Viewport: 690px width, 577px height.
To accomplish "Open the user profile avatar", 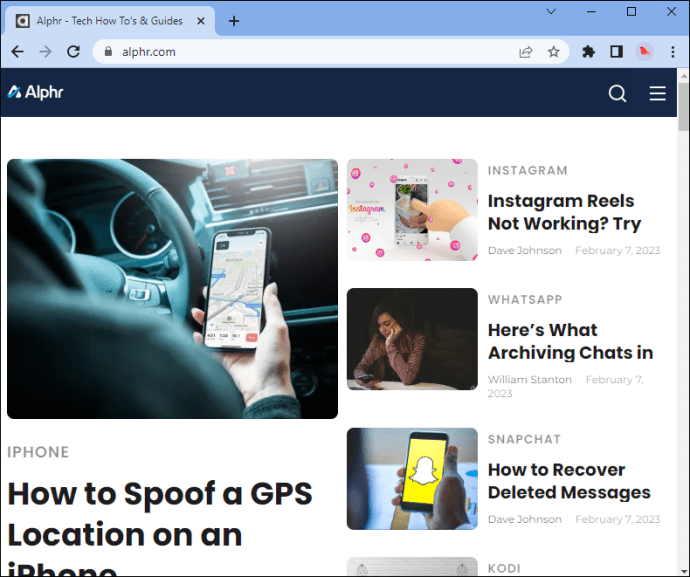I will (x=644, y=52).
